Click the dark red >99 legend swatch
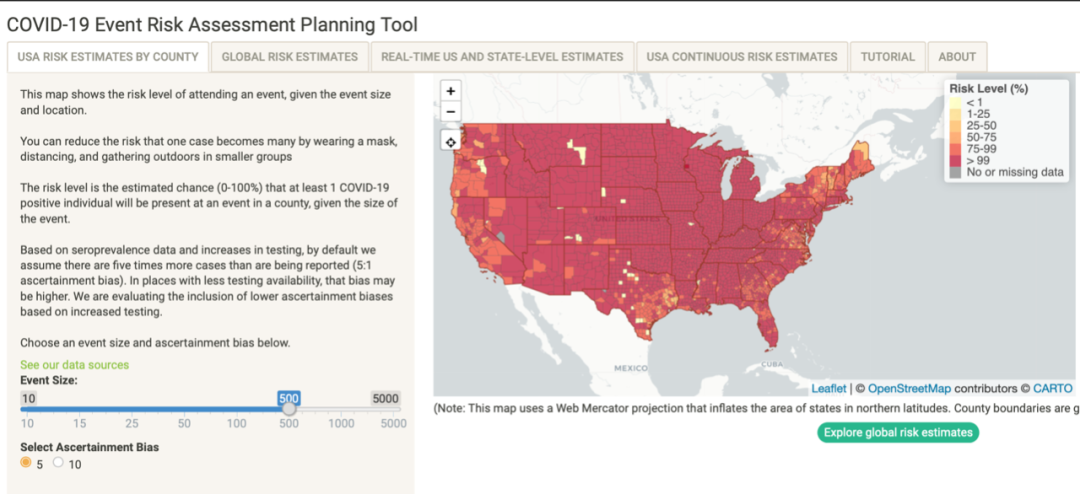The width and height of the screenshot is (1080, 494). (x=956, y=160)
